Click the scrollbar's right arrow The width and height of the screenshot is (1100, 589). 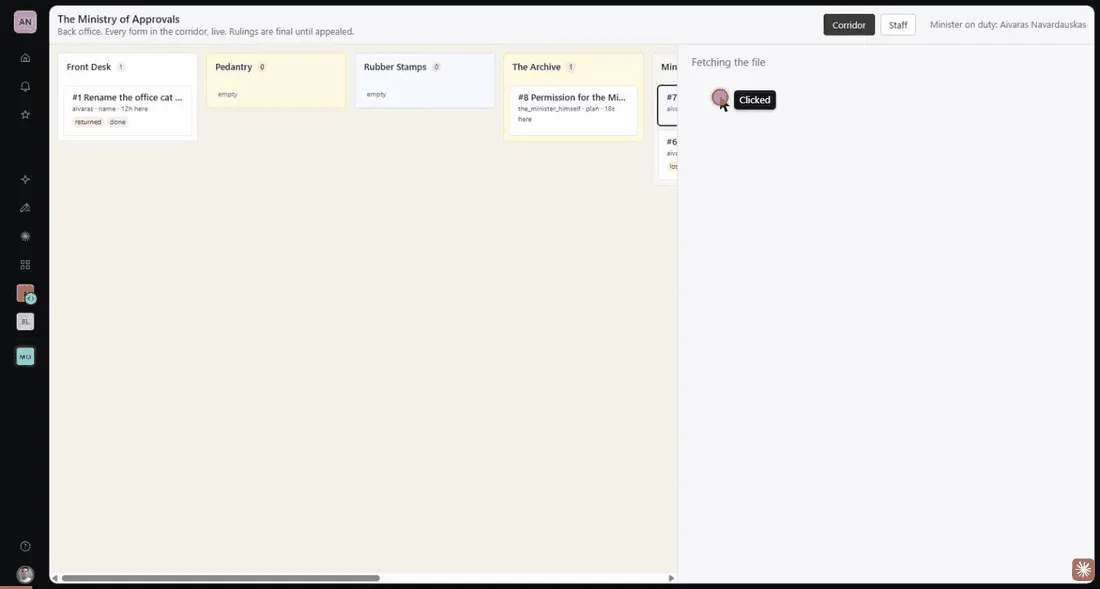point(671,578)
